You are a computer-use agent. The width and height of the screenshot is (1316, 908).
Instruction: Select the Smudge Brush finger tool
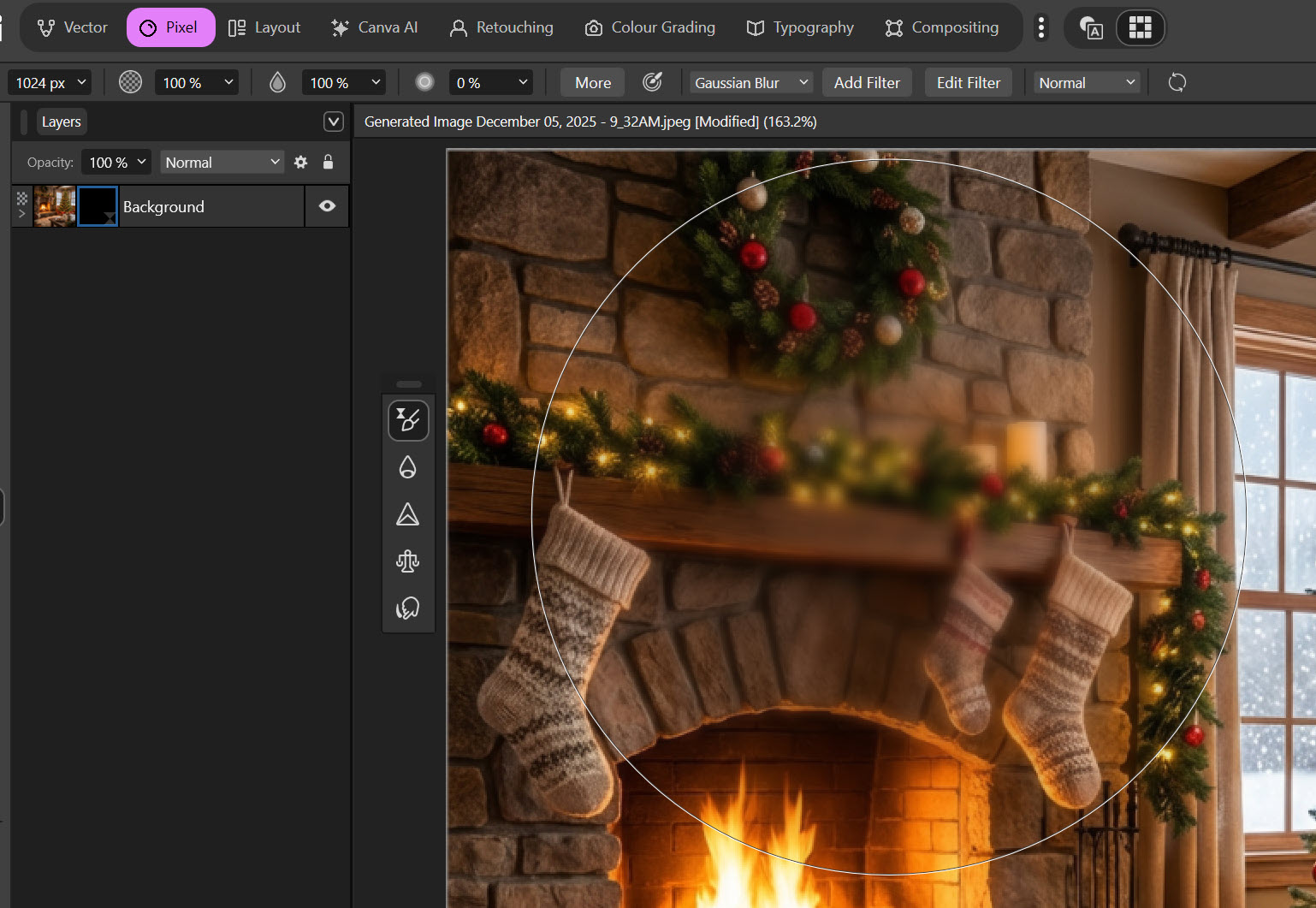tap(408, 608)
